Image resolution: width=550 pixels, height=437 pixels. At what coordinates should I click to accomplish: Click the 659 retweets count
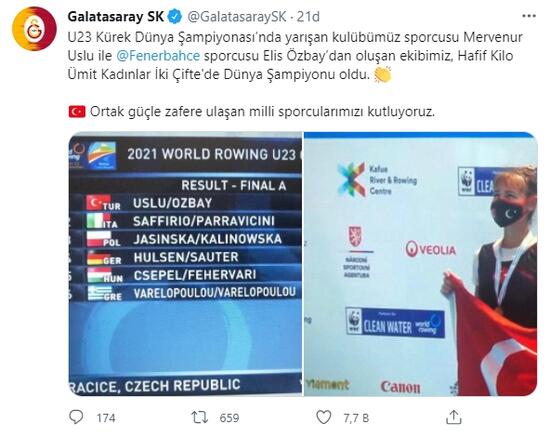click(229, 418)
